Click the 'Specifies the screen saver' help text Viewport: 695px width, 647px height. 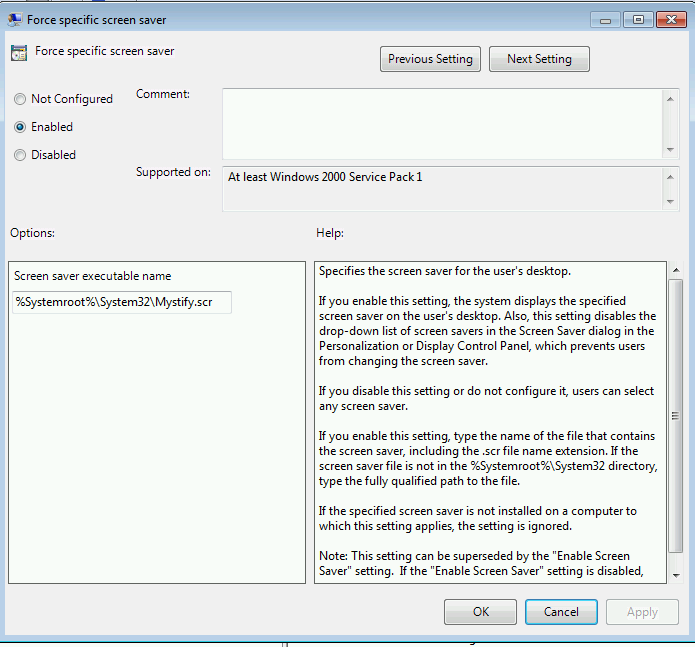pyautogui.click(x=445, y=271)
